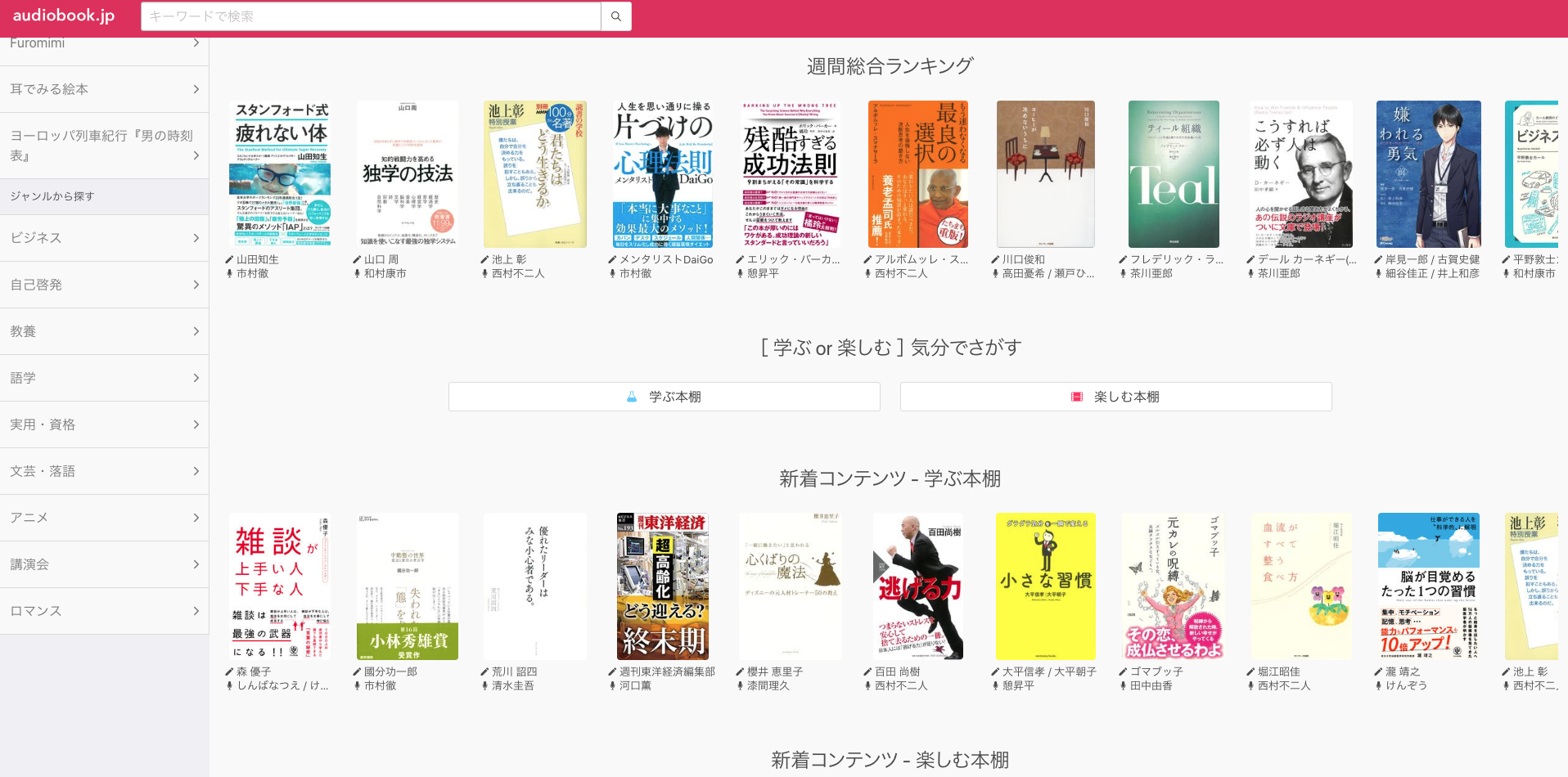Click narrator link 高田憂希 / 瀬戸ひ...
The height and width of the screenshot is (777, 1568).
pos(1048,273)
